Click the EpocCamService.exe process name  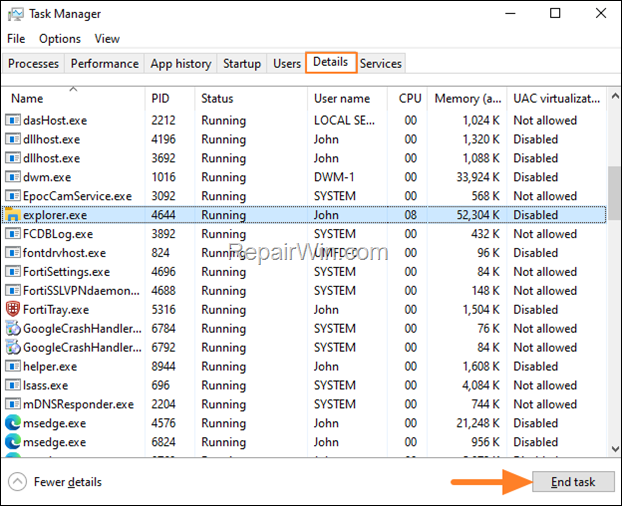(x=77, y=196)
